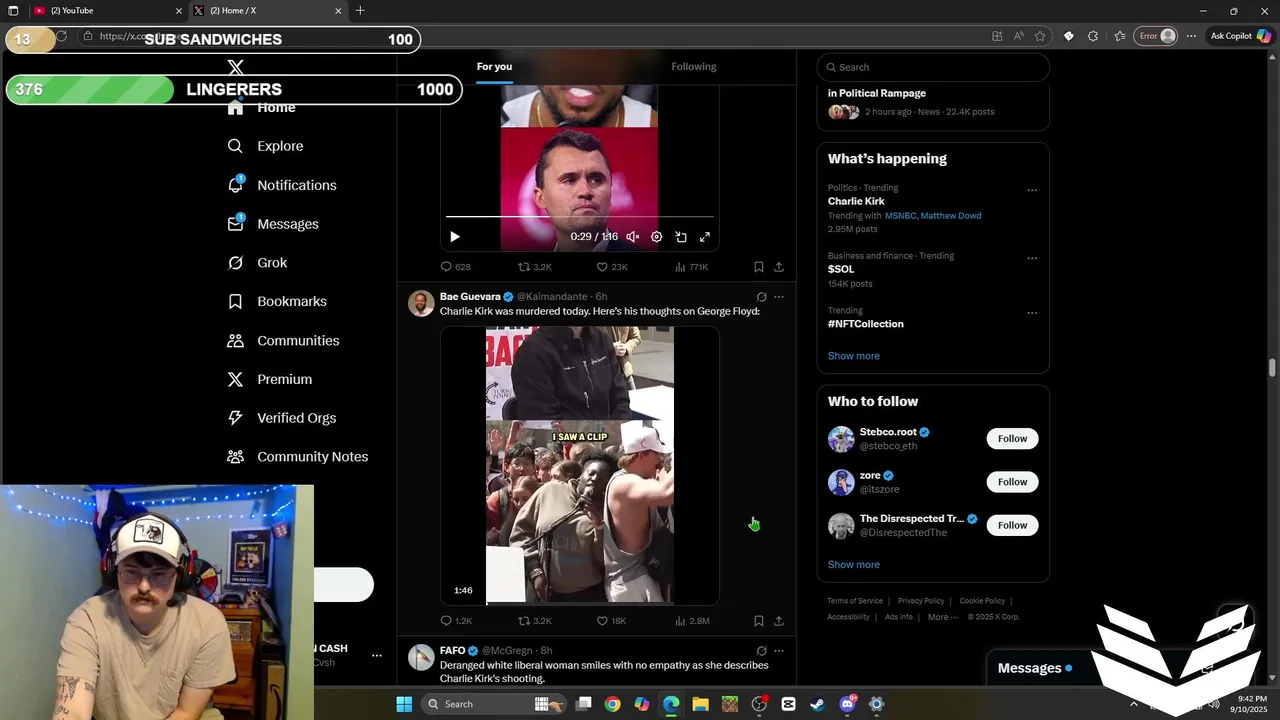This screenshot has width=1280, height=720.
Task: Open Premium in the sidebar
Action: point(270,379)
